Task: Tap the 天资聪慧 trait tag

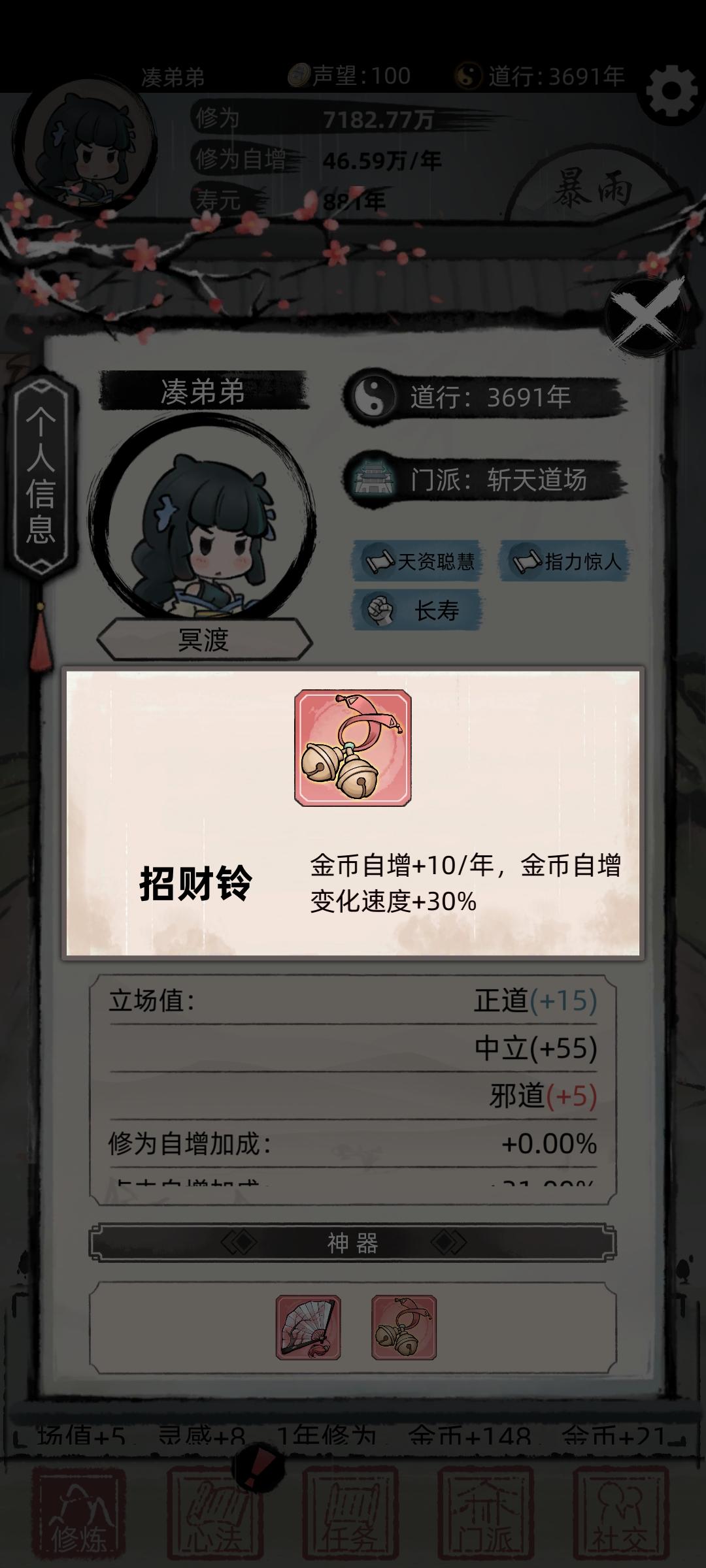Action: pos(418,561)
